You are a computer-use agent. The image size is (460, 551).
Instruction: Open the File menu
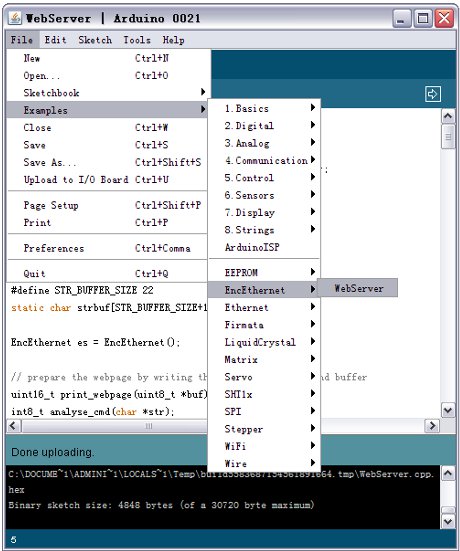22,40
